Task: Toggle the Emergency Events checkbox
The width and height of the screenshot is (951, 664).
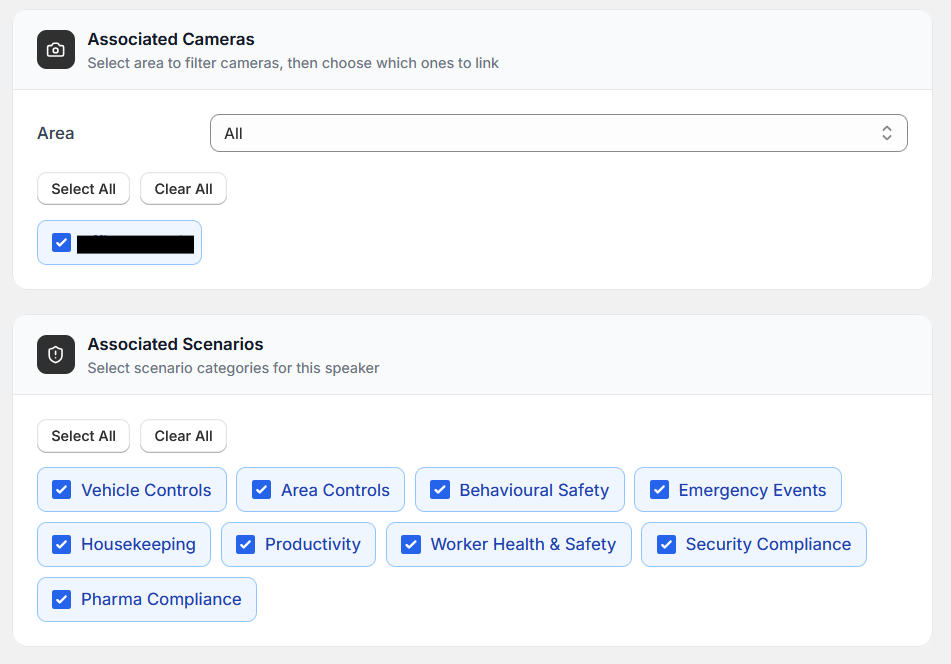Action: pyautogui.click(x=659, y=490)
